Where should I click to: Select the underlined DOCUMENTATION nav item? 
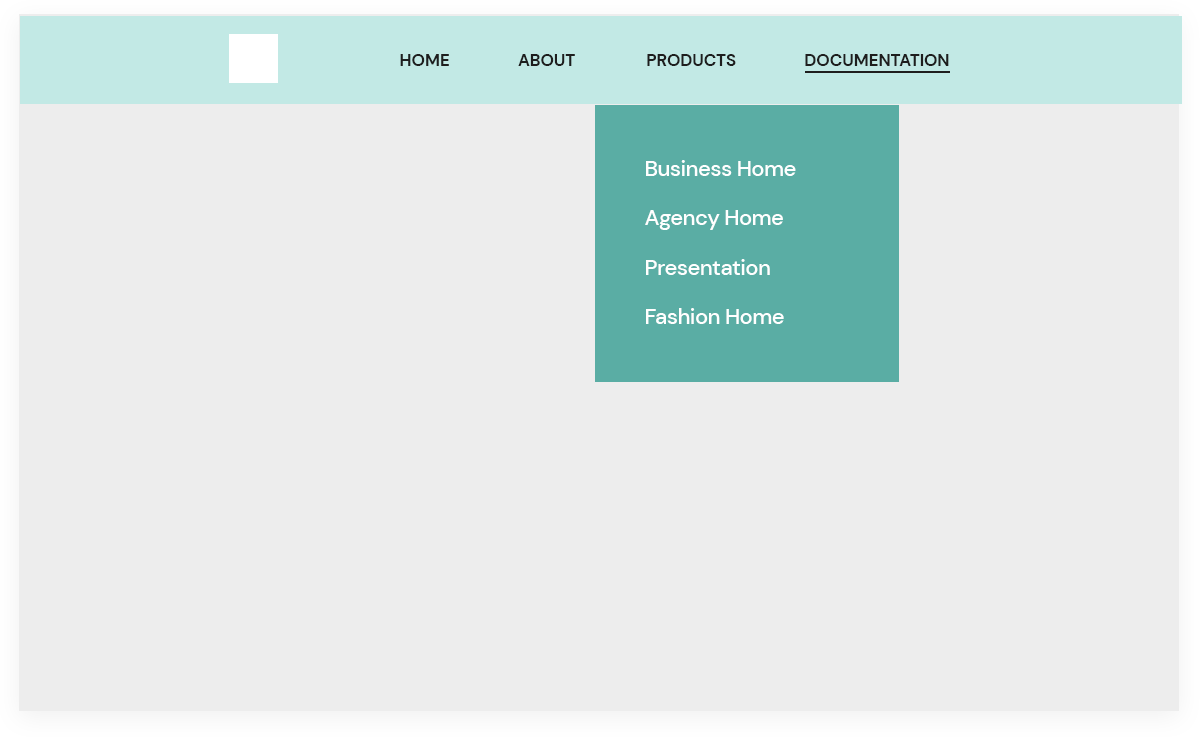(876, 60)
